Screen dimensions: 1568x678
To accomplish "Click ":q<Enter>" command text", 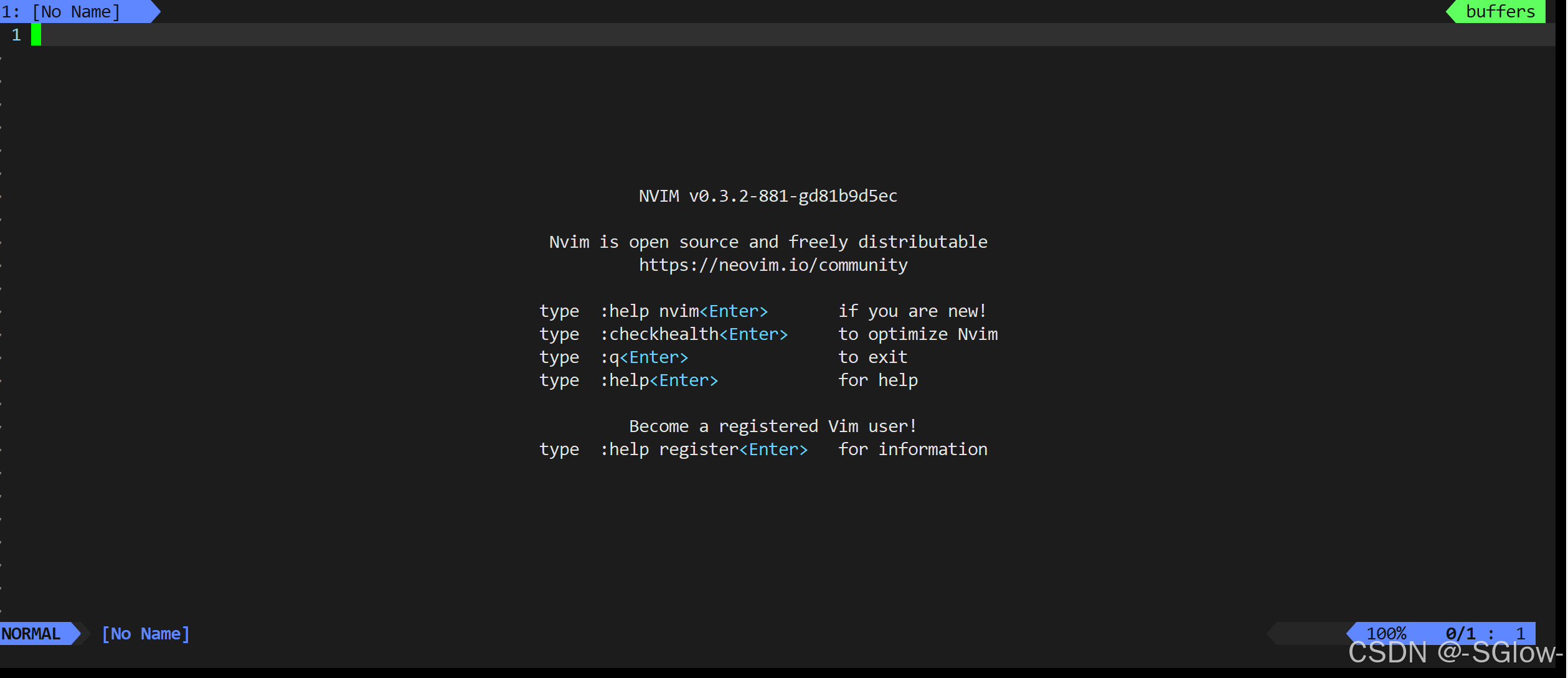I will tap(643, 357).
